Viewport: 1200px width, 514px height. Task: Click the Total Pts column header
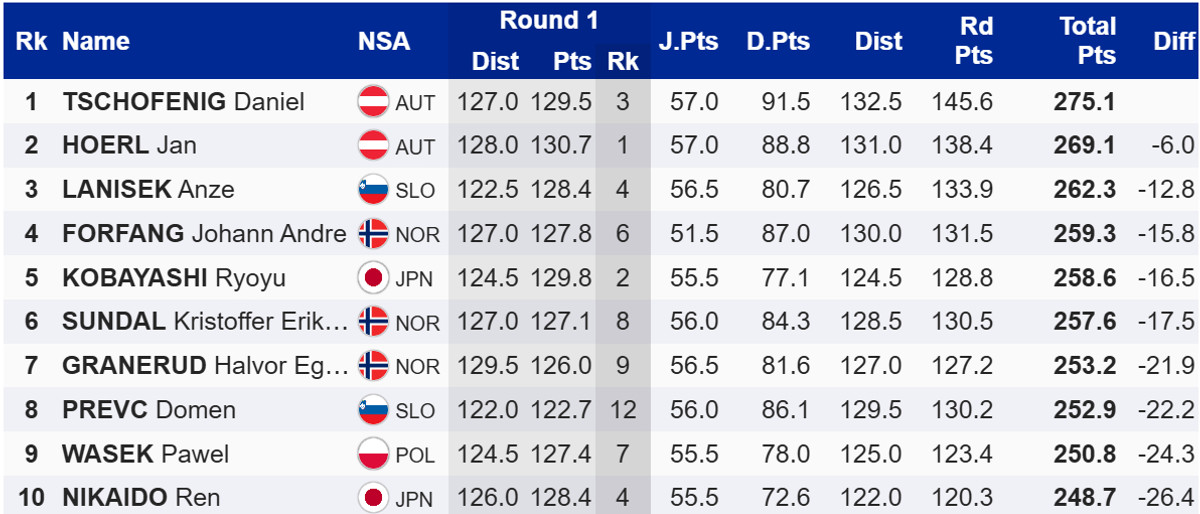tap(1088, 41)
